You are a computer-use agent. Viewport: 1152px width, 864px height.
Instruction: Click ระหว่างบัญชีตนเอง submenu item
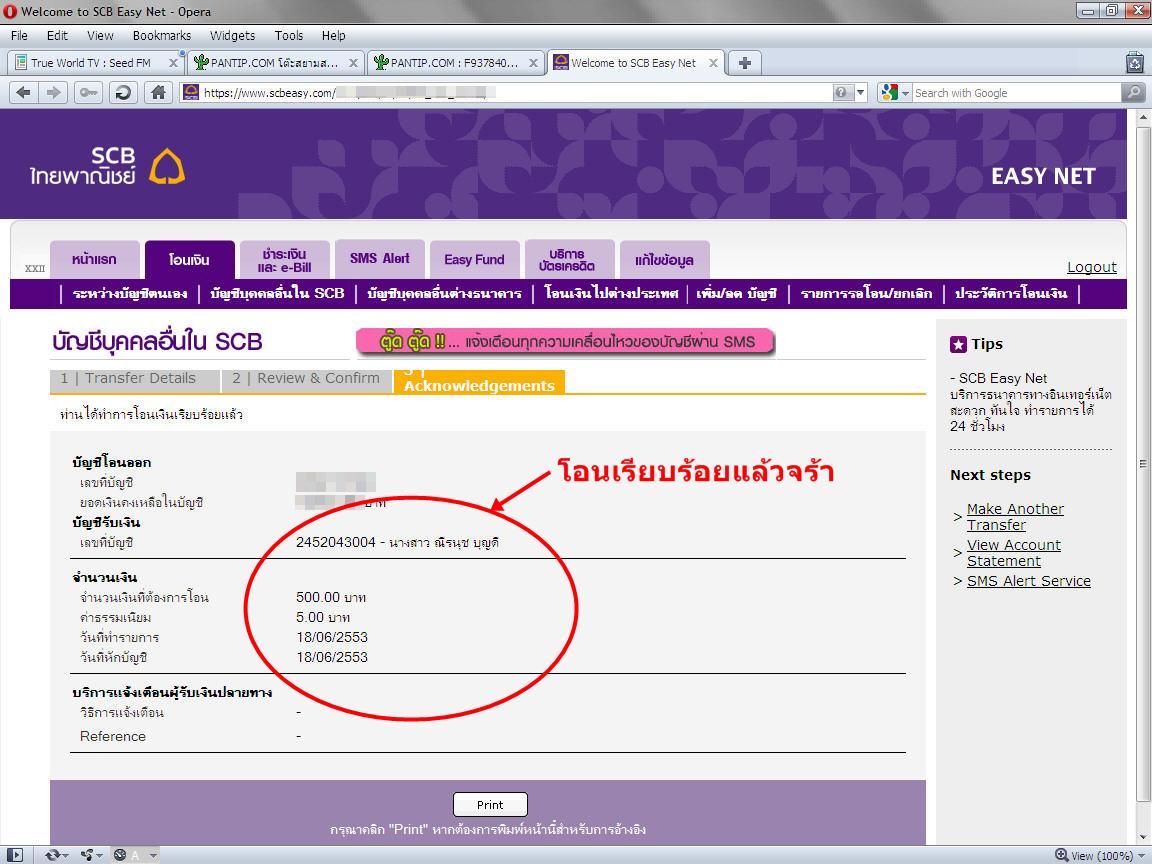tap(130, 294)
